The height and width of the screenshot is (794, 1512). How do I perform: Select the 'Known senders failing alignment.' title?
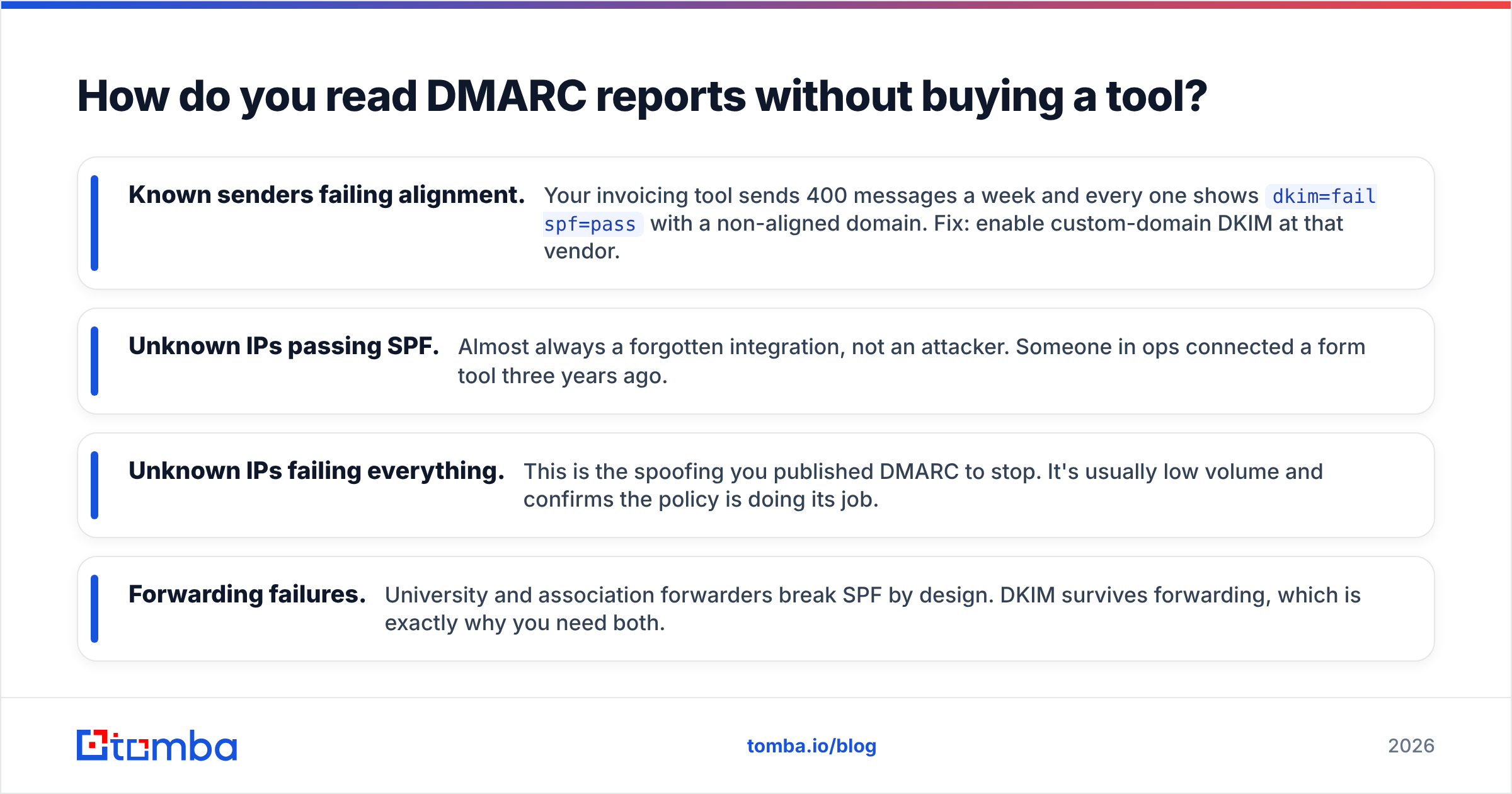[326, 195]
